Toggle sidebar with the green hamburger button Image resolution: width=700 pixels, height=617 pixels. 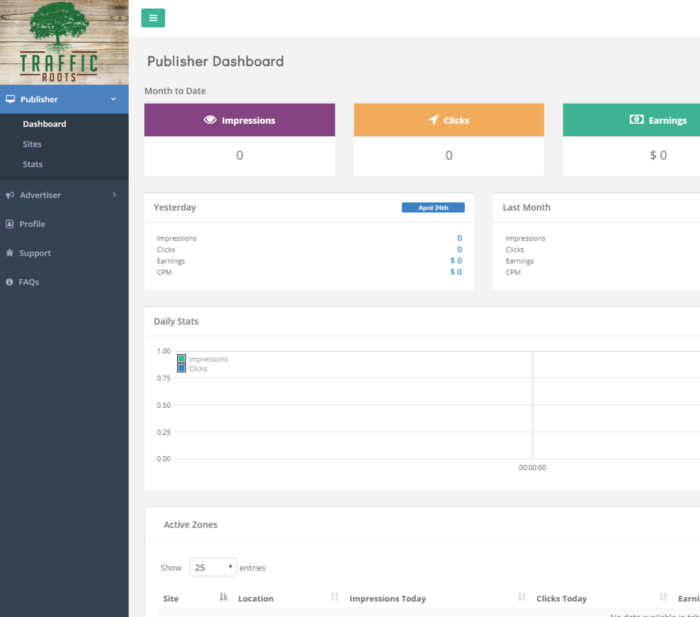(153, 18)
